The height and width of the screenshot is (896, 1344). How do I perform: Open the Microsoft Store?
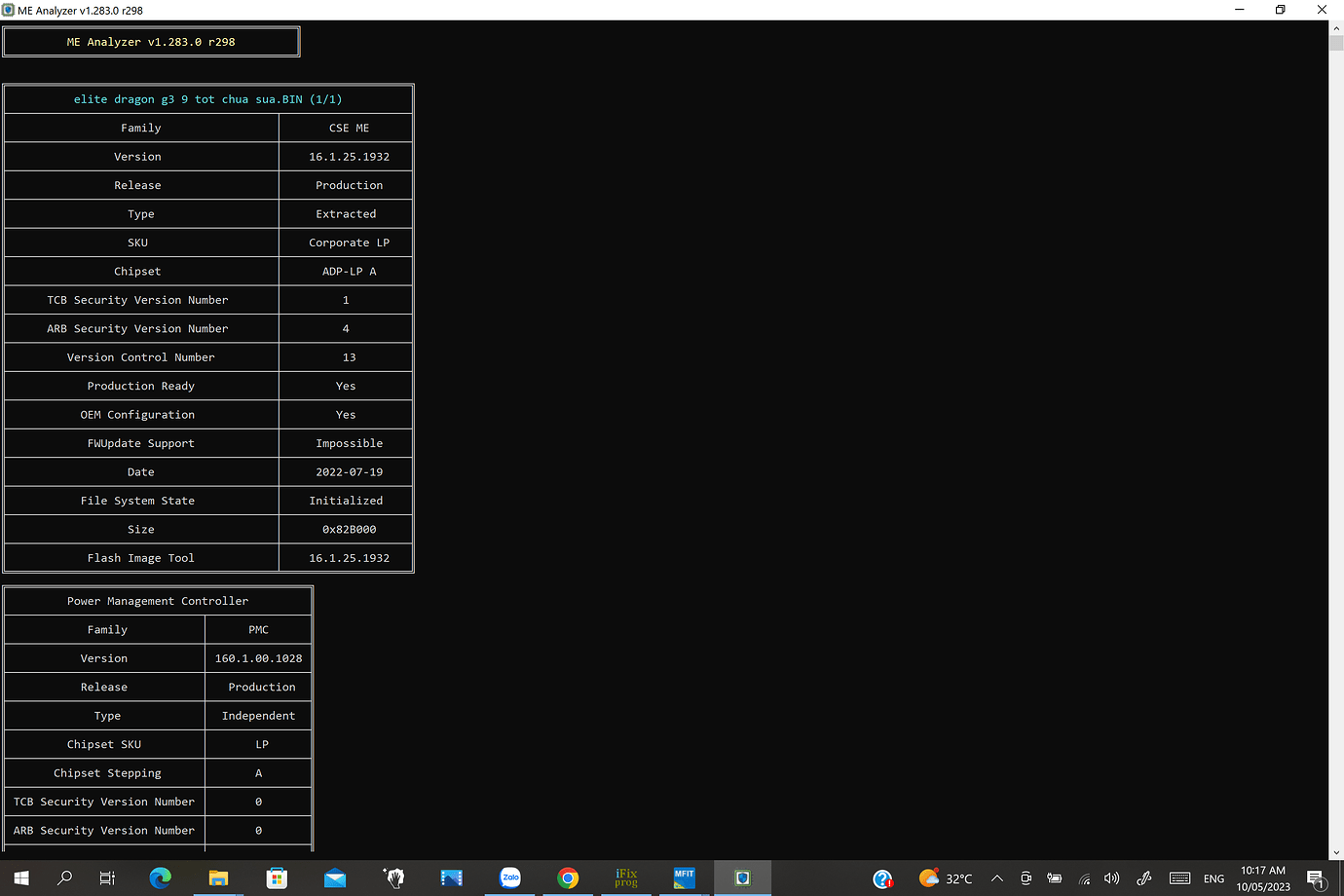coord(277,877)
